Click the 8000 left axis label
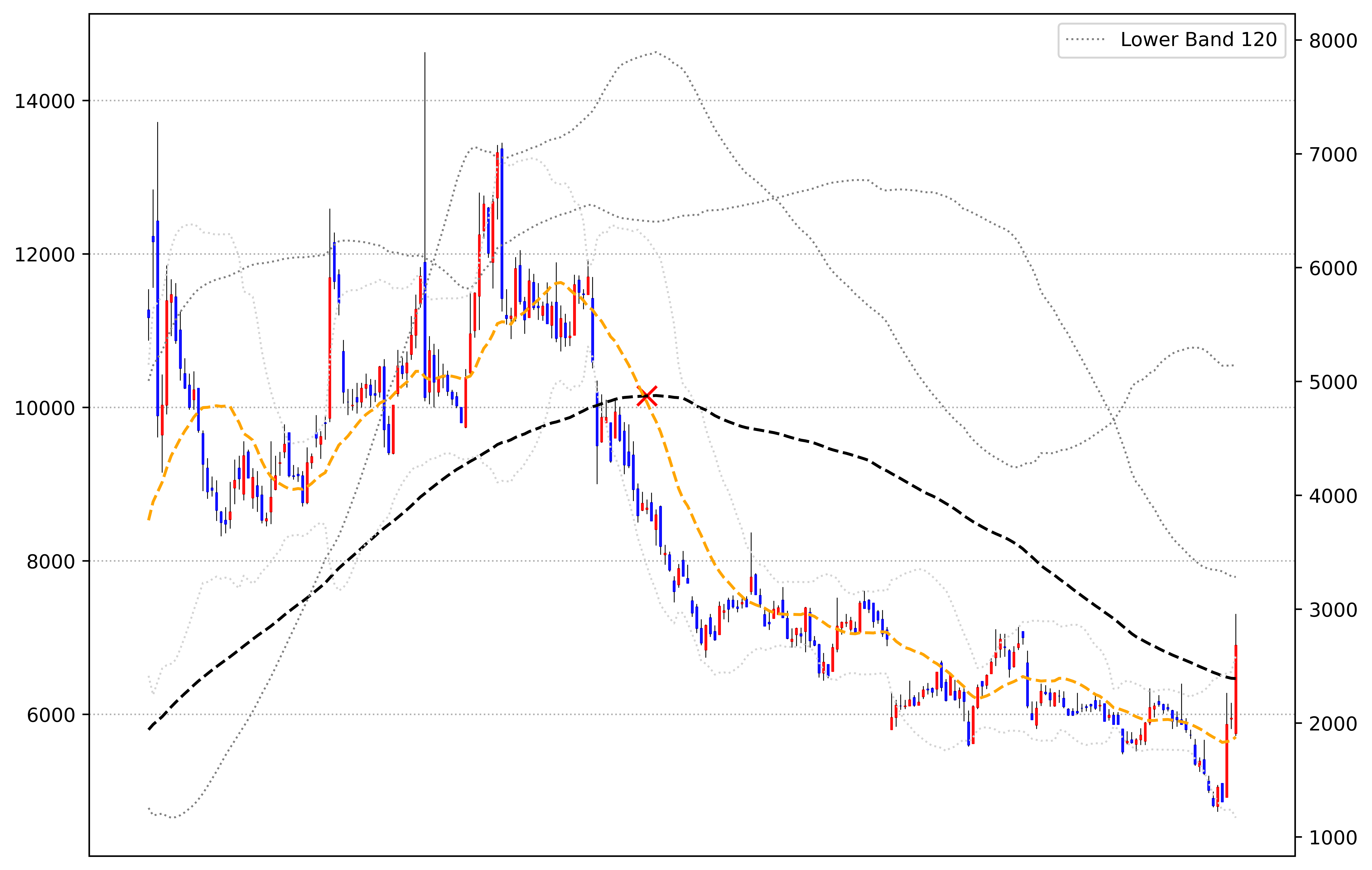Screen dimensions: 1372x870 [x=51, y=561]
